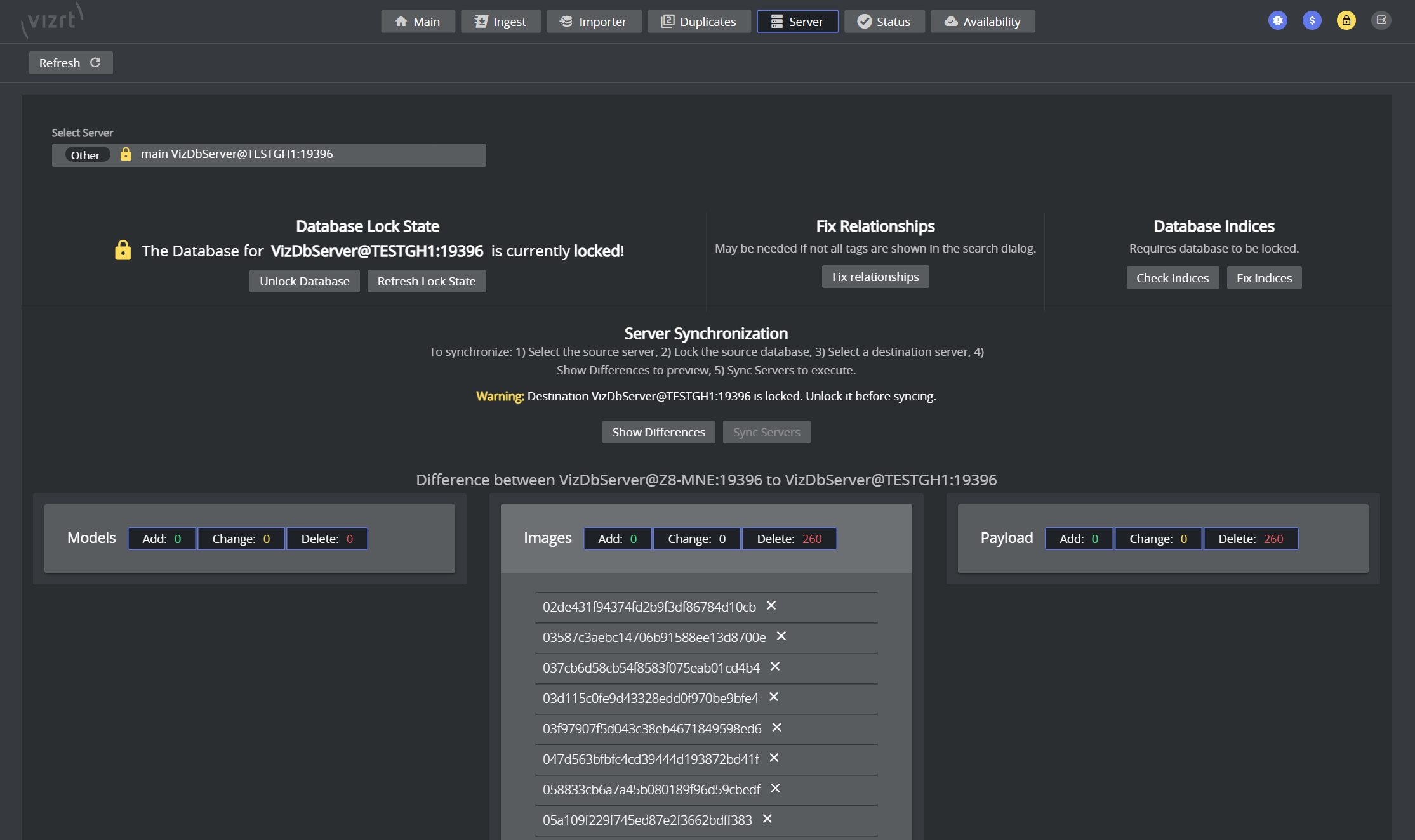Open the Status tab
This screenshot has width=1415, height=840.
884,22
